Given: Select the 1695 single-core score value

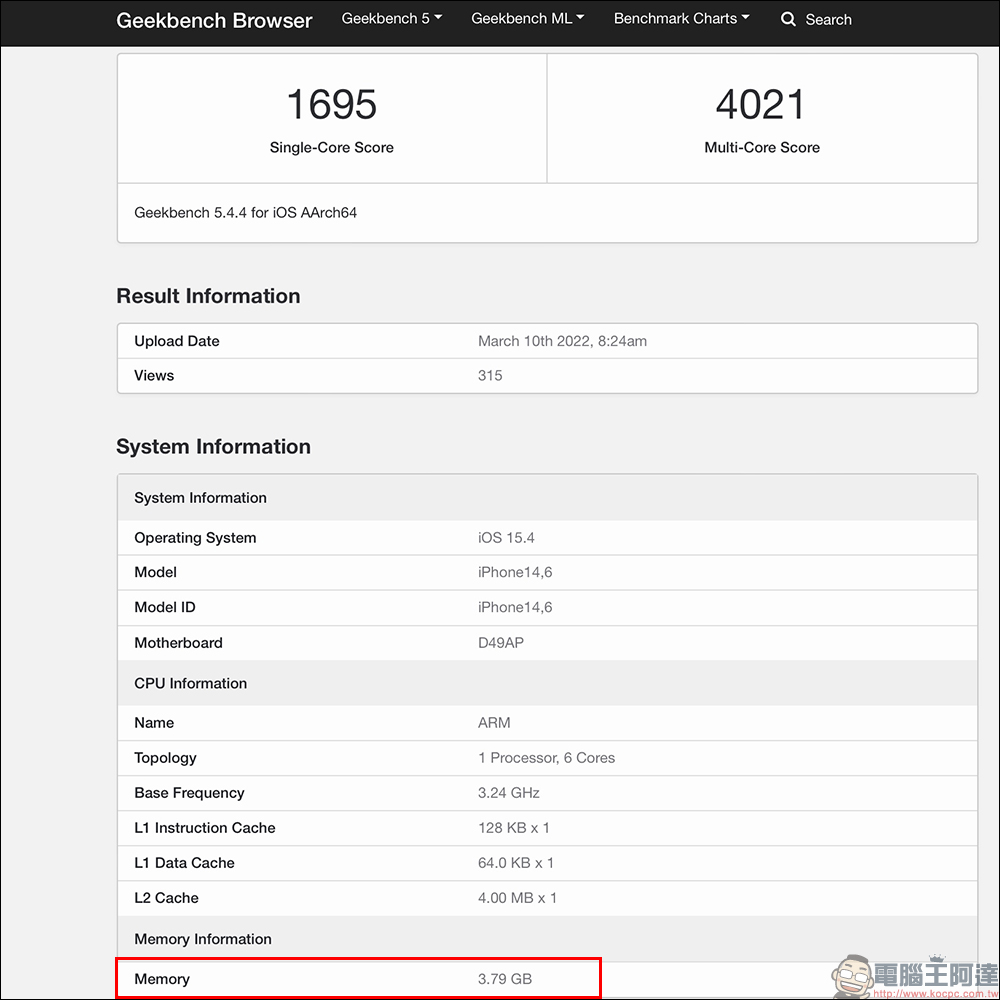Looking at the screenshot, I should 332,104.
